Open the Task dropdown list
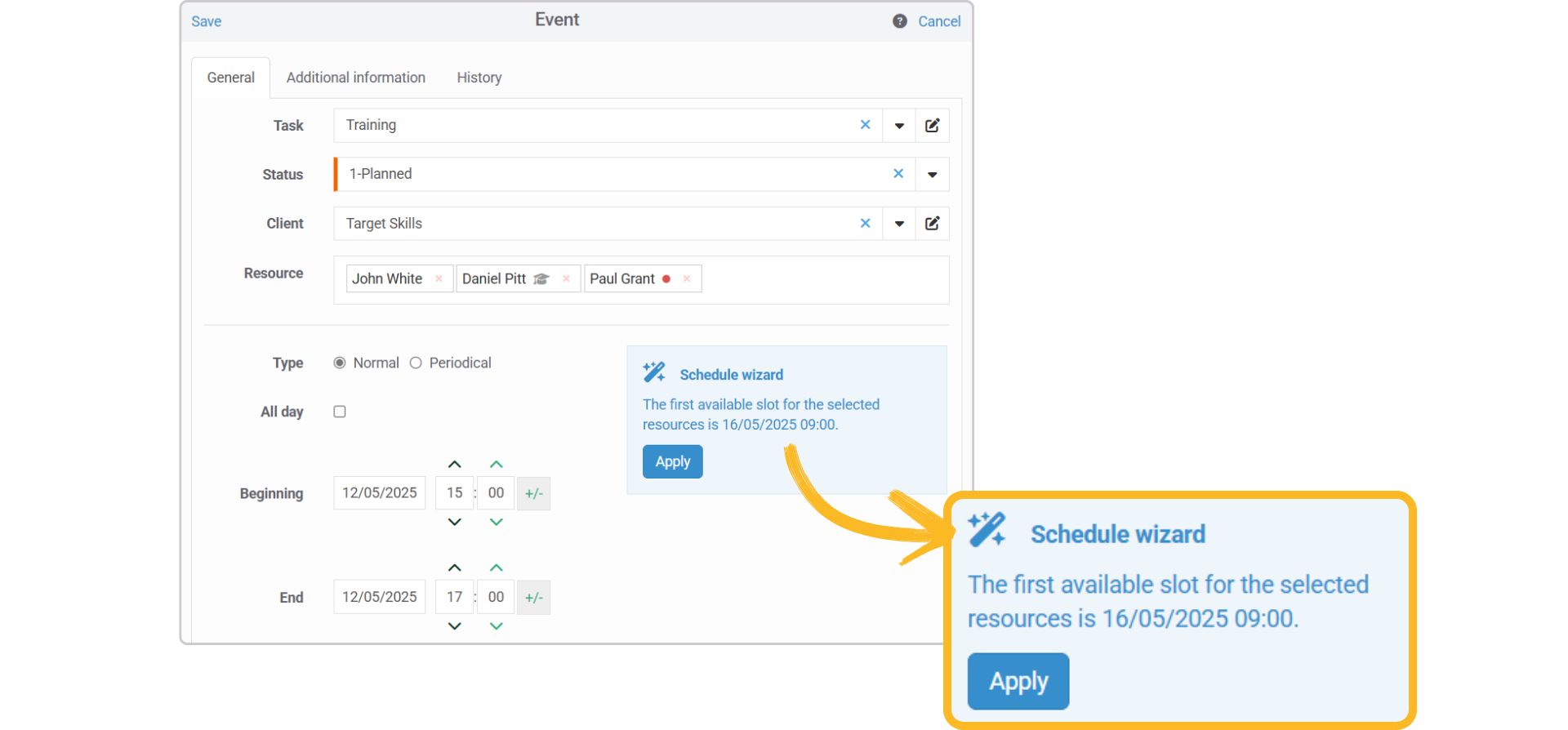Image resolution: width=1568 pixels, height=730 pixels. tap(898, 126)
